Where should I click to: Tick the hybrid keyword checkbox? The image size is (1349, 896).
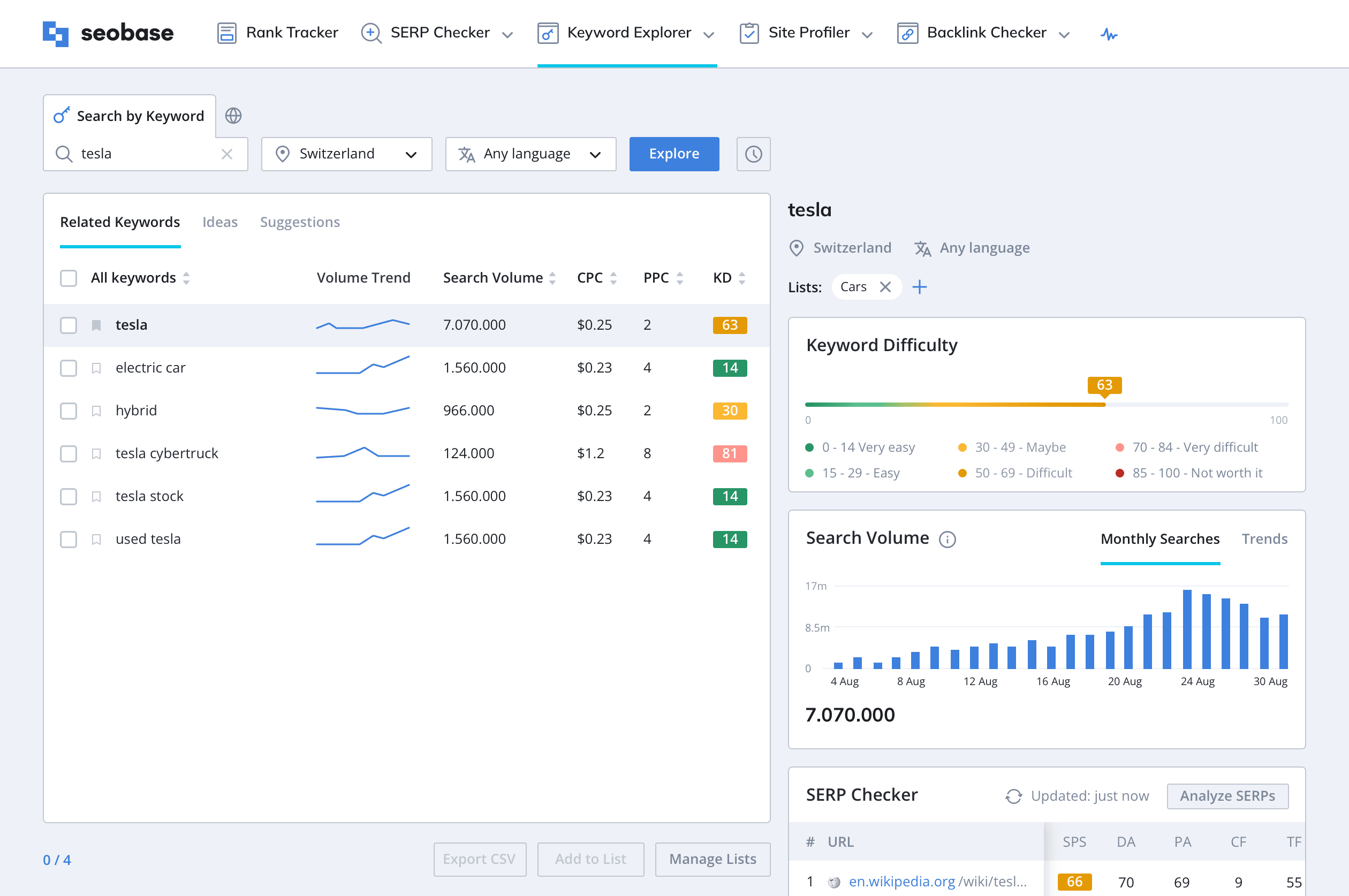[x=69, y=411]
